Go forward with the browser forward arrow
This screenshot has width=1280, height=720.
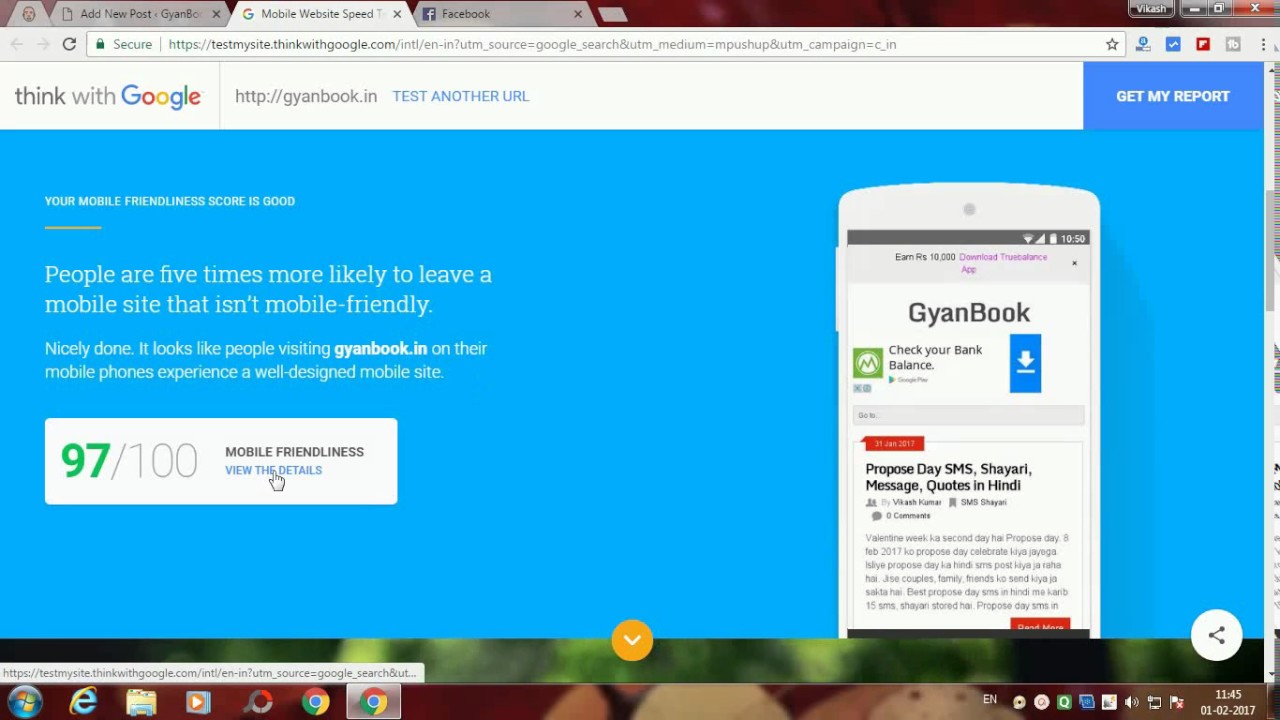(43, 44)
